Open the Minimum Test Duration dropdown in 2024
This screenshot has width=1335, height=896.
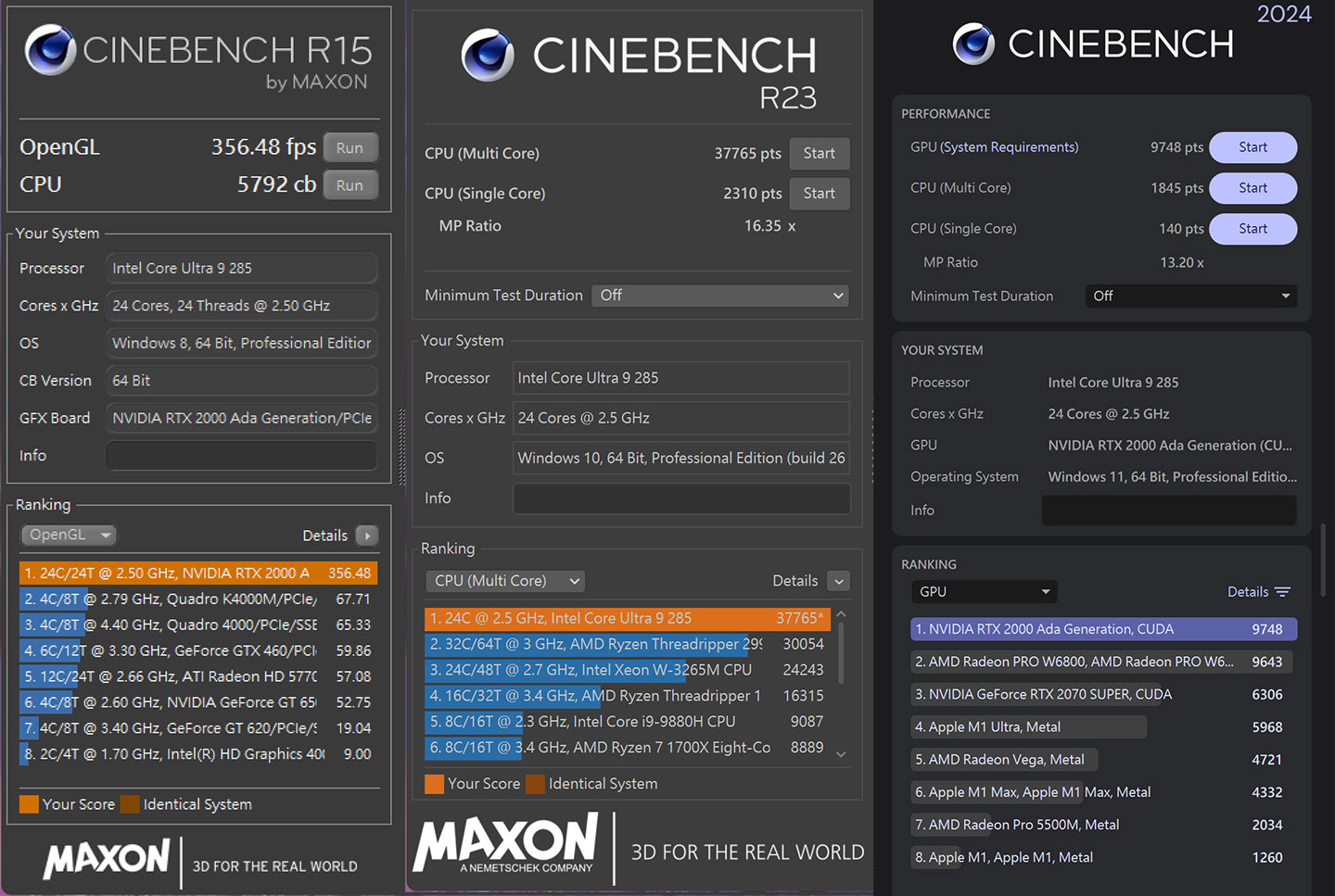pos(1190,296)
